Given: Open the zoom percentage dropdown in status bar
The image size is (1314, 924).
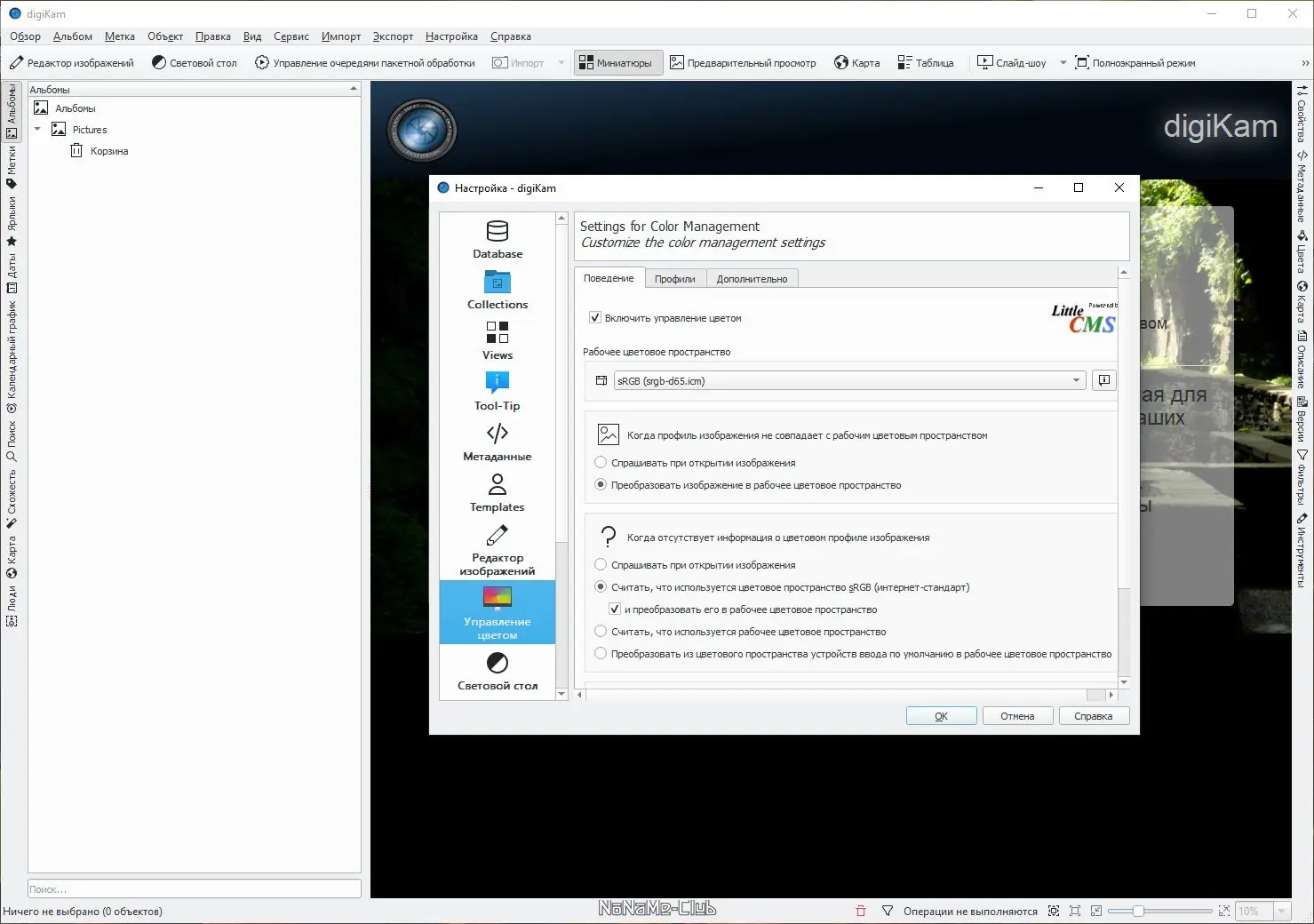Looking at the screenshot, I should click(x=1282, y=911).
